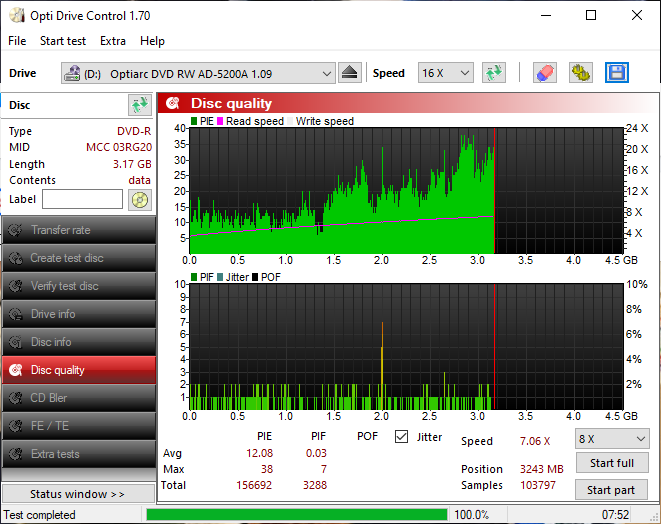Click the drive icon in Drive selector
Screen dimensions: 661x524
coord(72,73)
